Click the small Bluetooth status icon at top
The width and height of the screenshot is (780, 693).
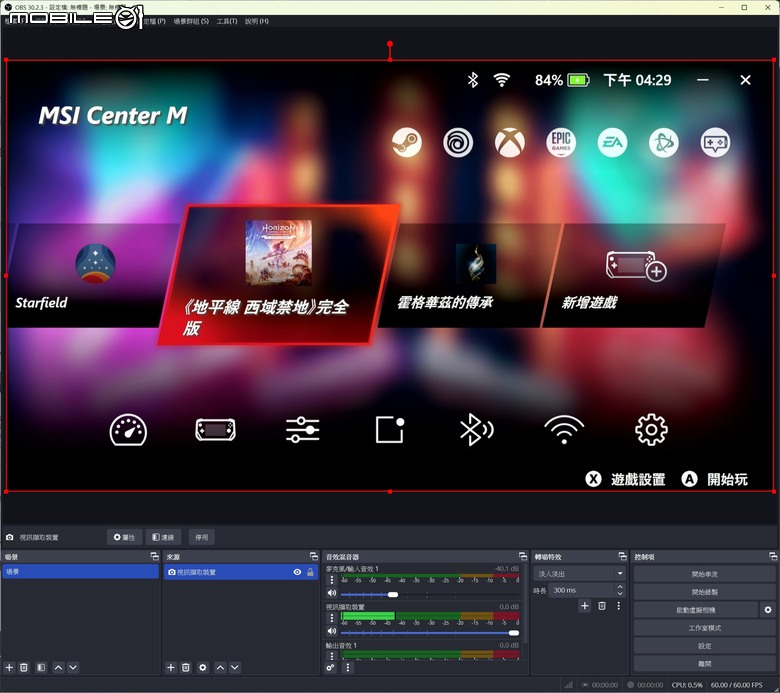[473, 80]
